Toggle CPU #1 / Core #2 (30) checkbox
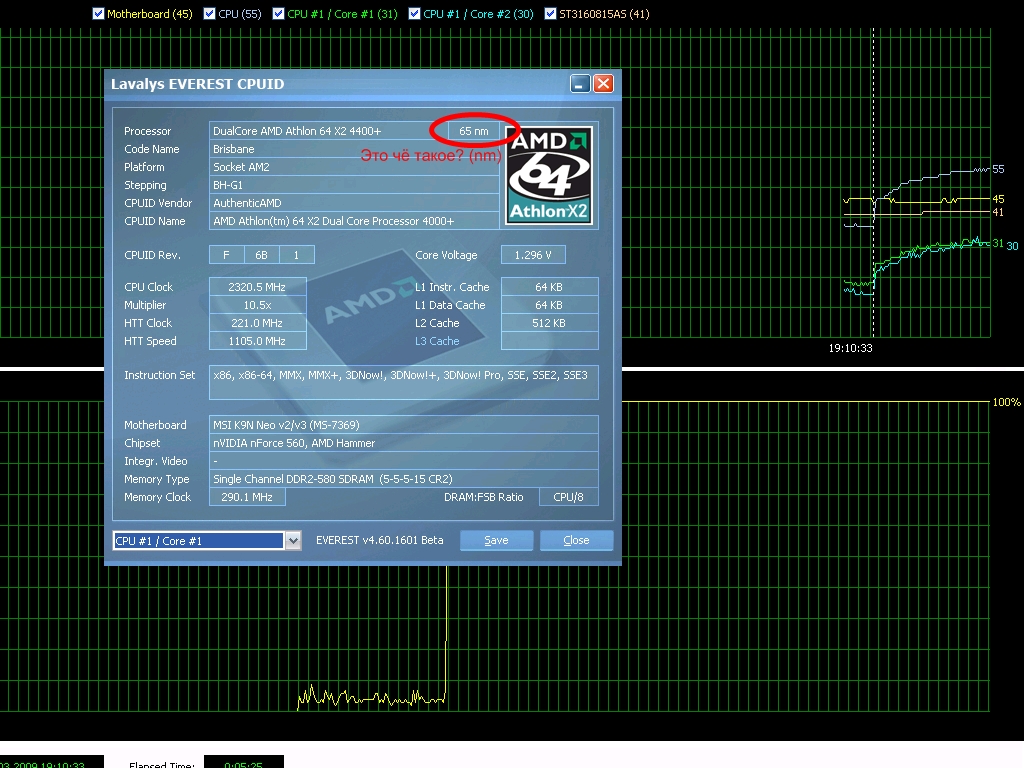1024x768 pixels. point(414,14)
